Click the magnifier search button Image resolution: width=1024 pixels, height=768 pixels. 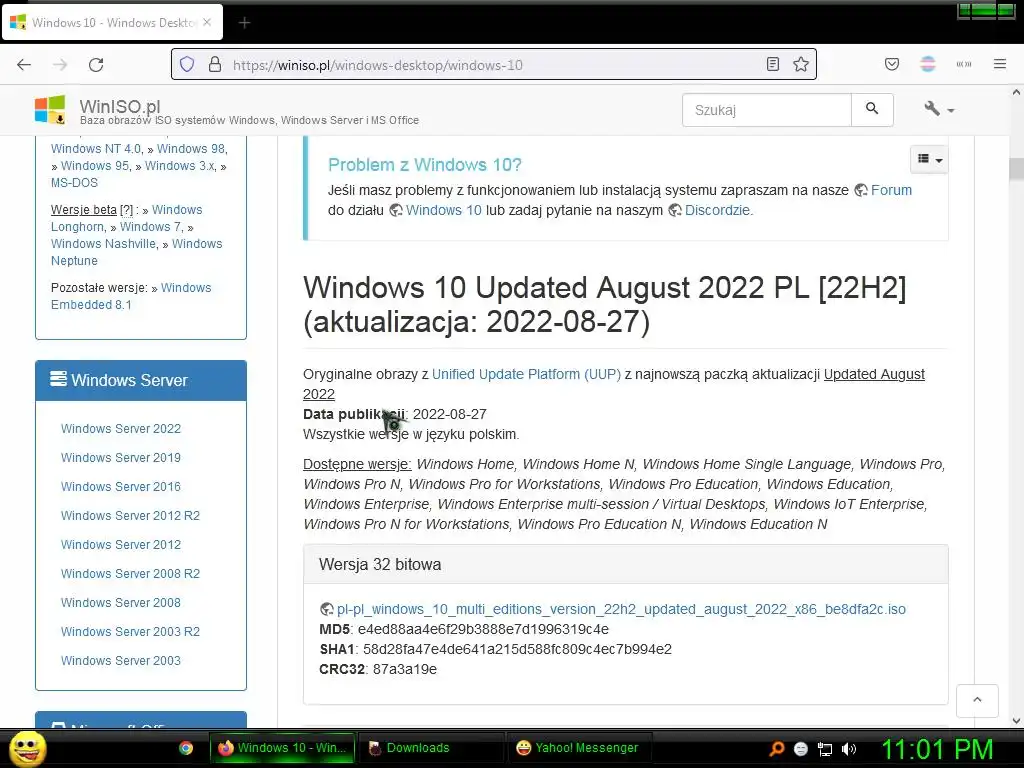(872, 109)
